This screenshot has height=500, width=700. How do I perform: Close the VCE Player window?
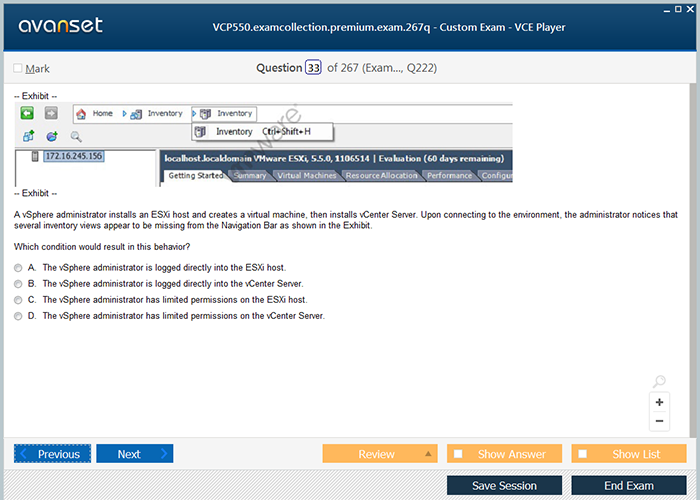pos(690,9)
